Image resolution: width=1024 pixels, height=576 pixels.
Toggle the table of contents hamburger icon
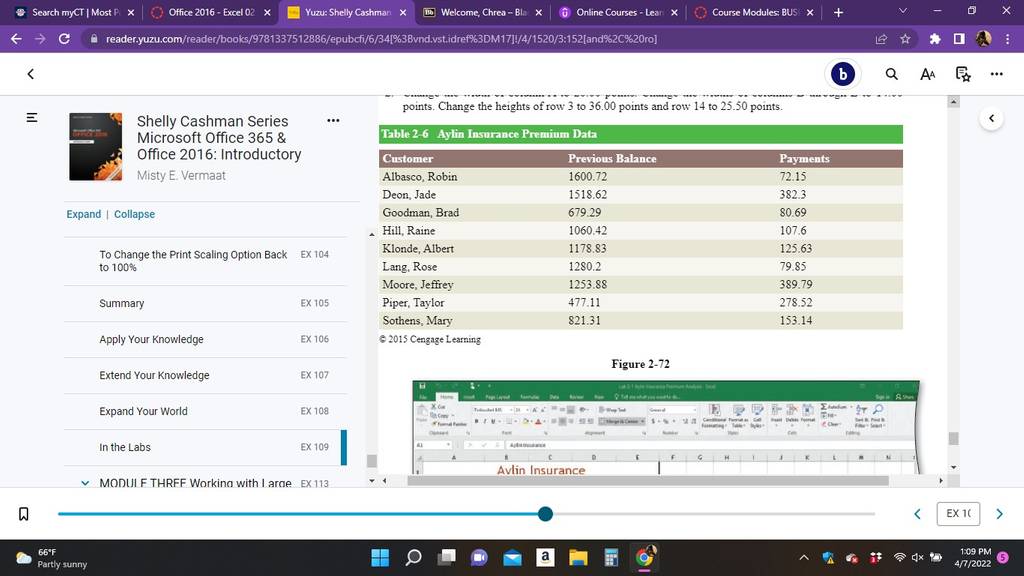coord(31,118)
